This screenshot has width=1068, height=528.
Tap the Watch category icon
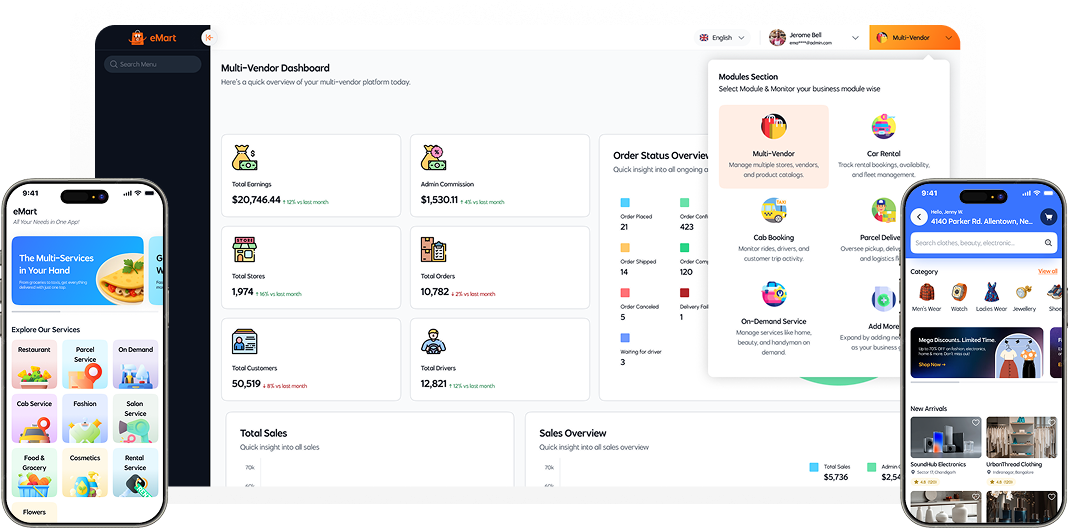coord(959,293)
